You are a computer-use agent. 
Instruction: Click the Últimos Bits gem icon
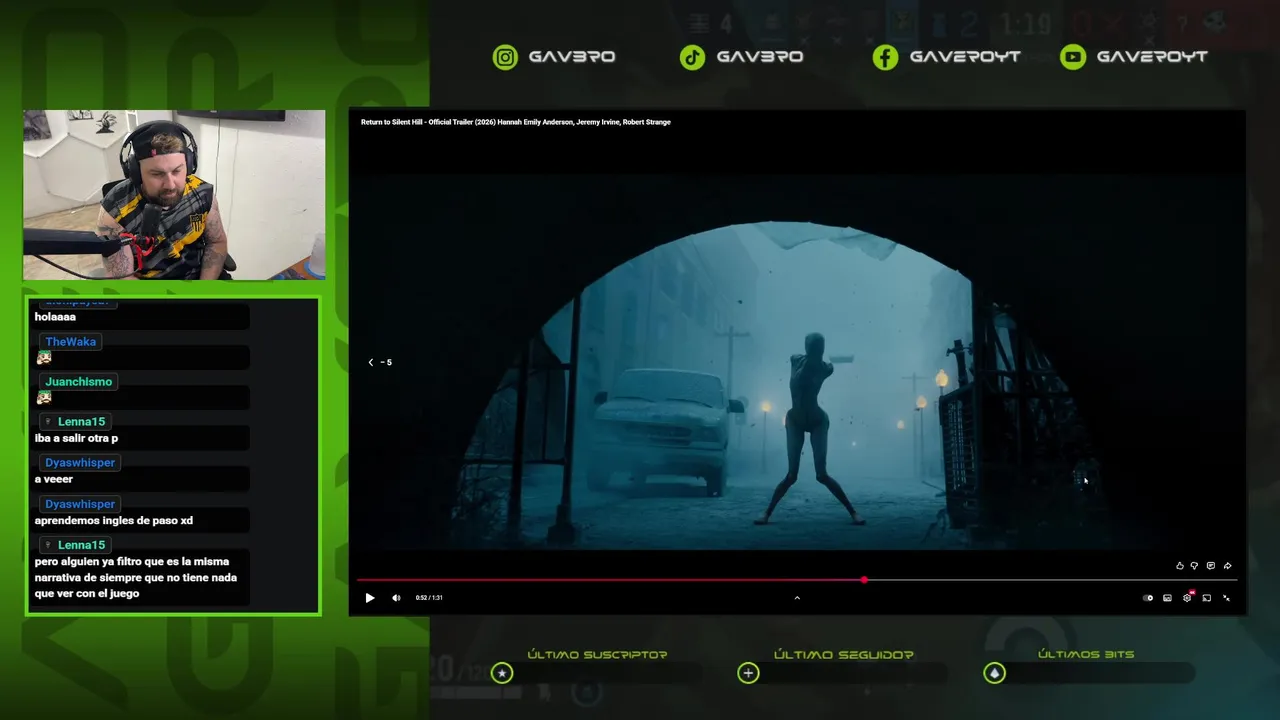[994, 673]
